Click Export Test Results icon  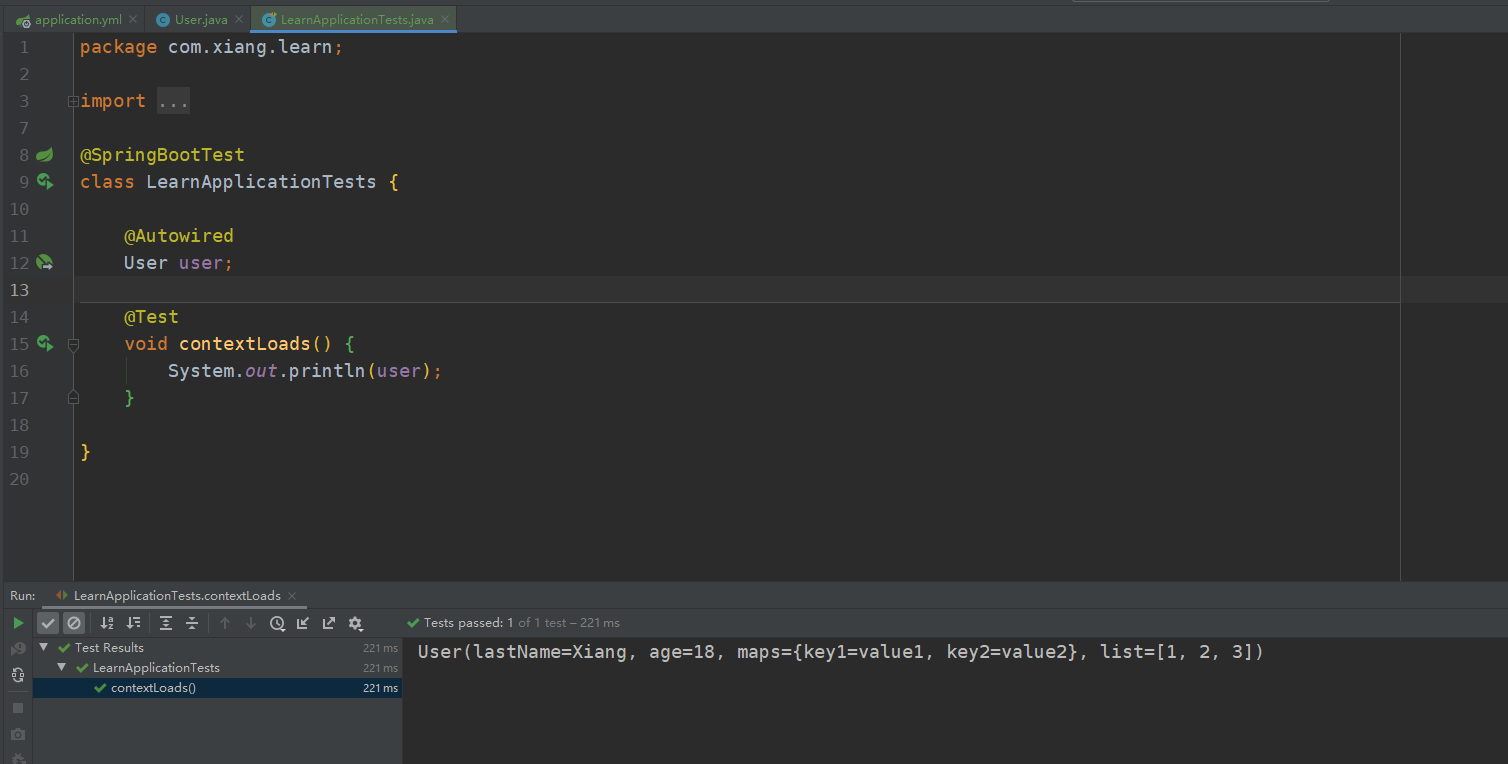(x=329, y=623)
